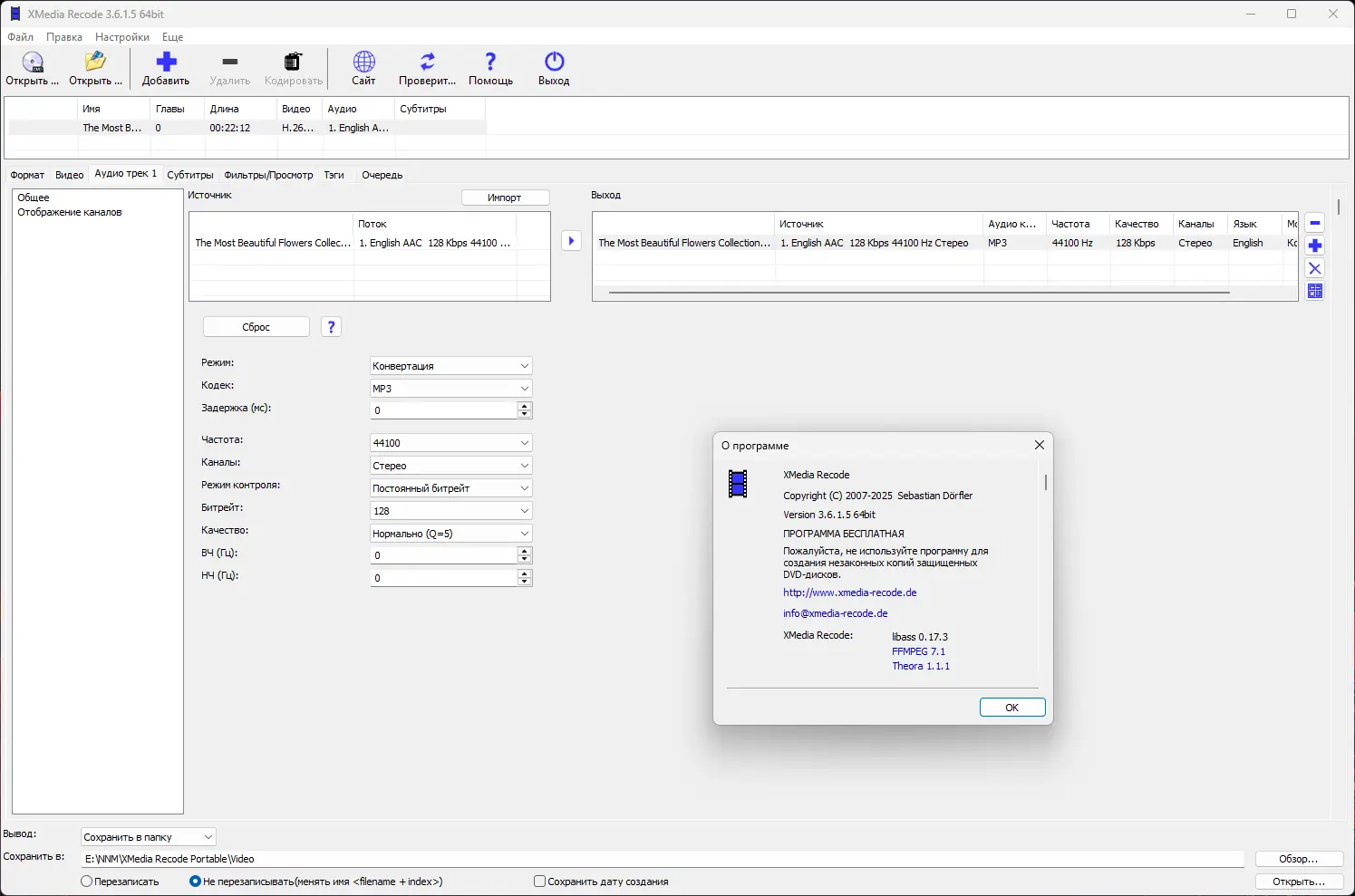Click OK in the О программе dialog
The height and width of the screenshot is (896, 1355).
coord(1011,708)
